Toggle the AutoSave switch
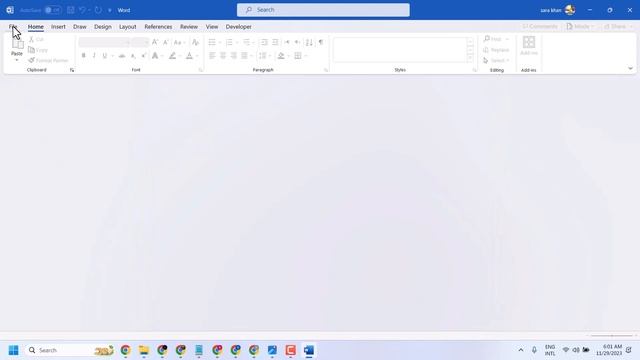The width and height of the screenshot is (640, 360). (53, 10)
